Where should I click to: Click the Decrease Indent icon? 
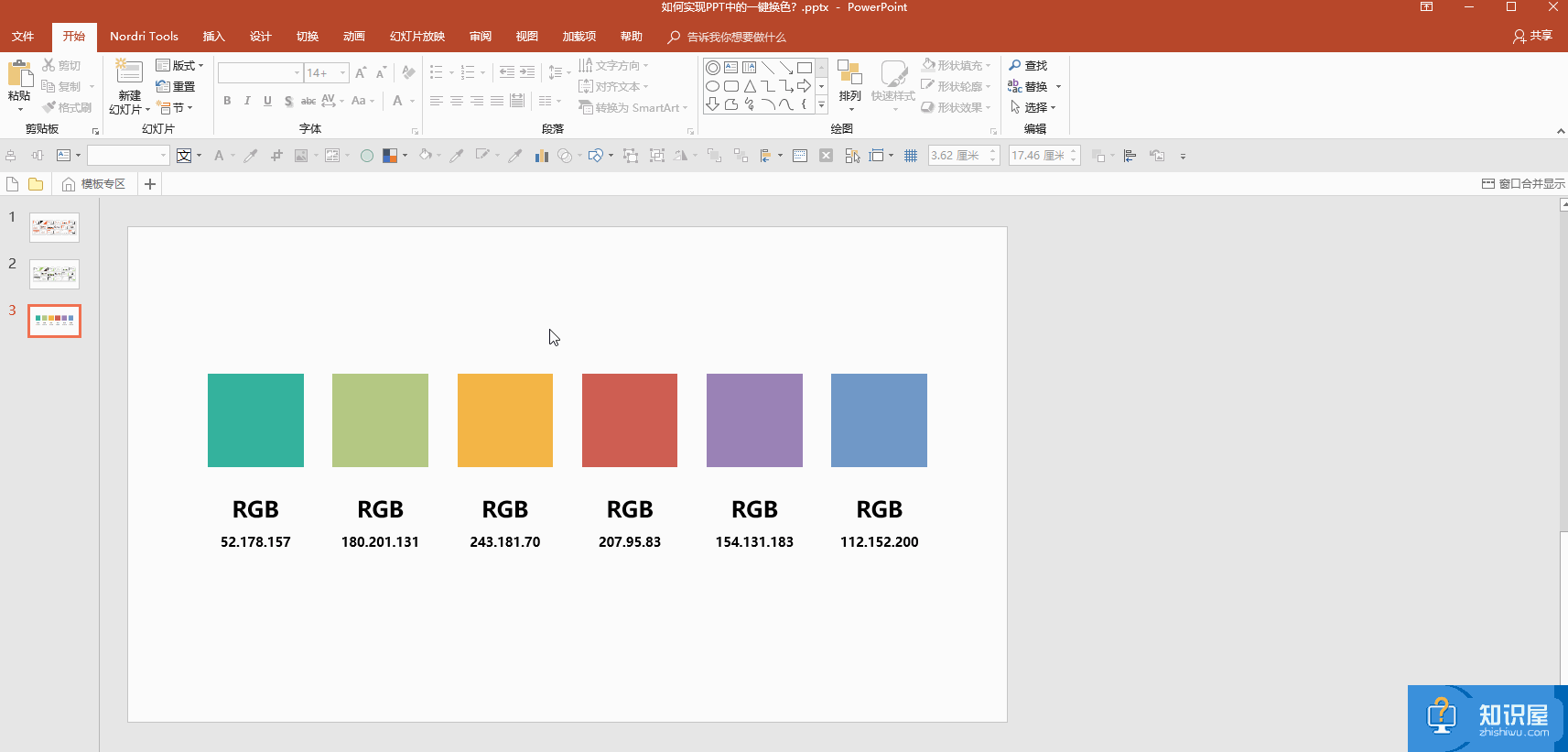click(x=507, y=72)
